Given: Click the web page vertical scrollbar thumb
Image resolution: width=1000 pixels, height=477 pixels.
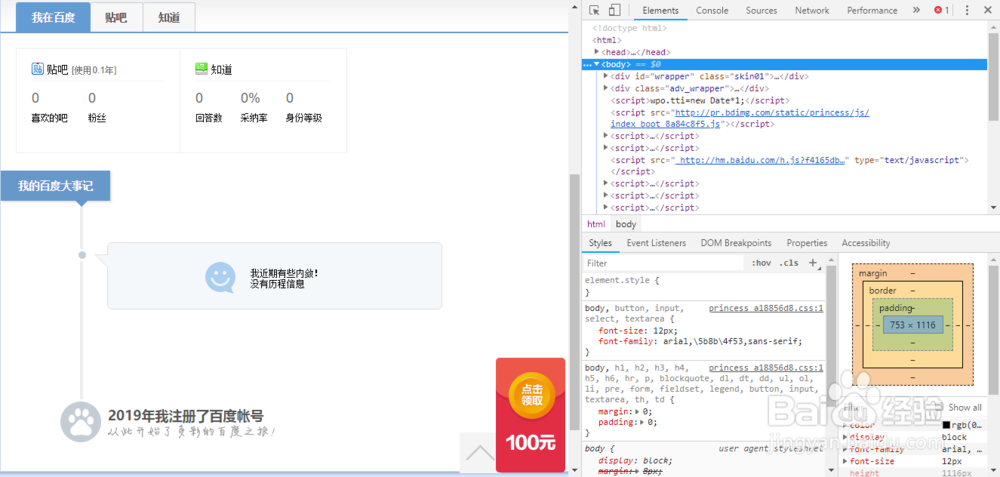Looking at the screenshot, I should point(574,302).
